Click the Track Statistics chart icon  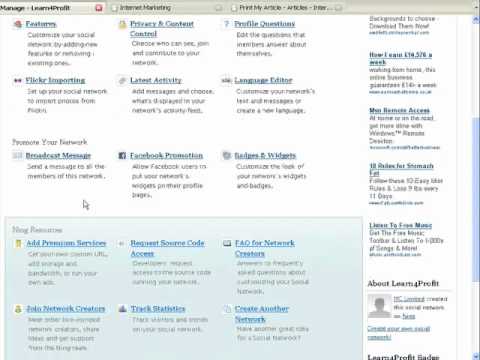[122, 309]
